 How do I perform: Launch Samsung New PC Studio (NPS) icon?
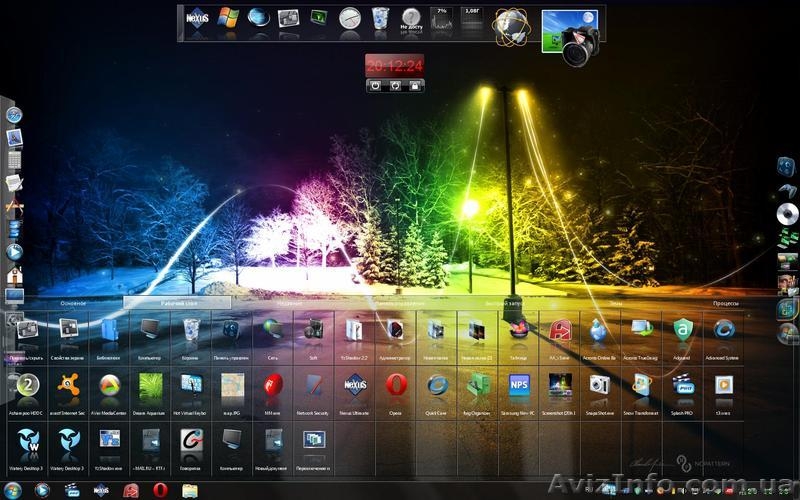519,384
